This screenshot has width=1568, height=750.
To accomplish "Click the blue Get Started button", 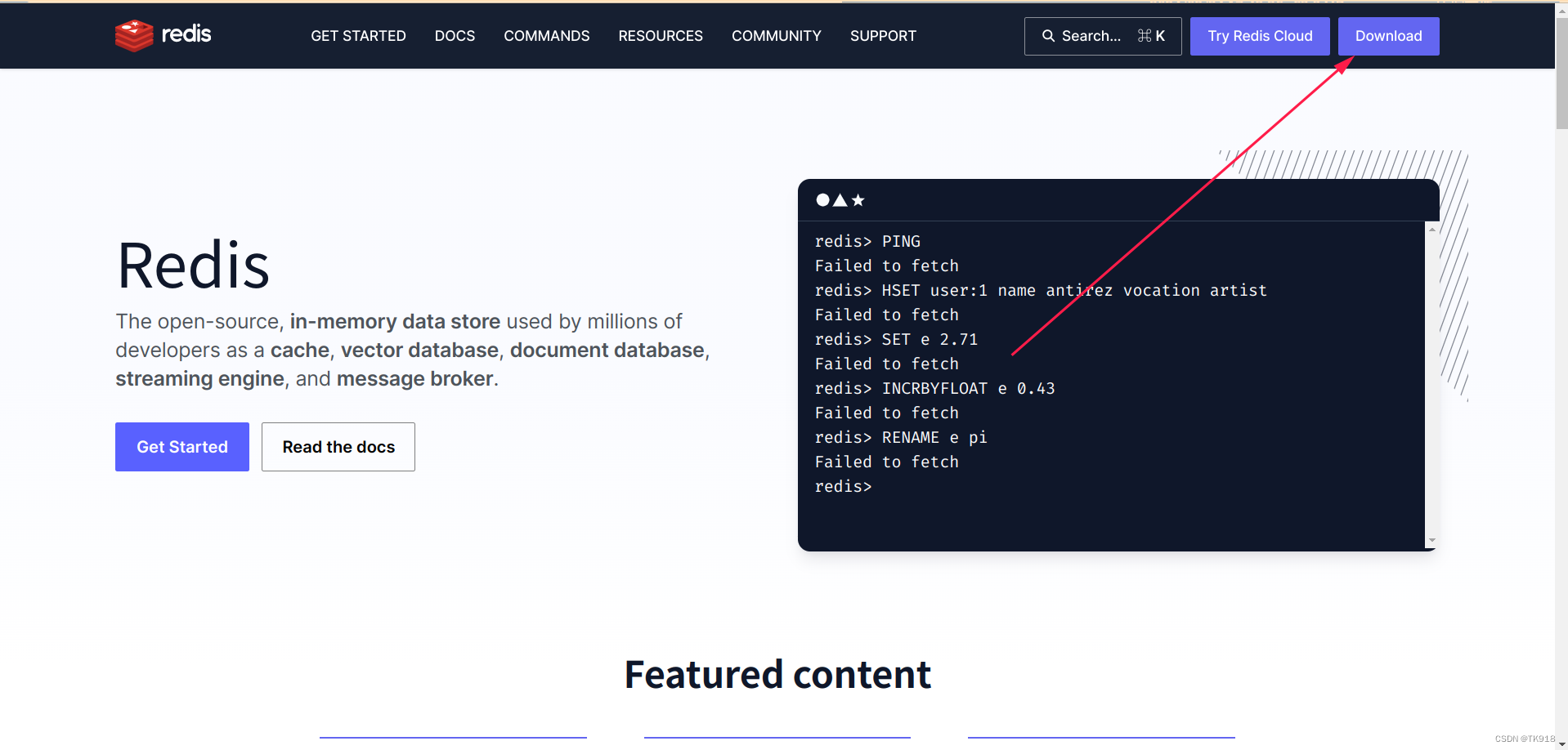I will point(182,447).
